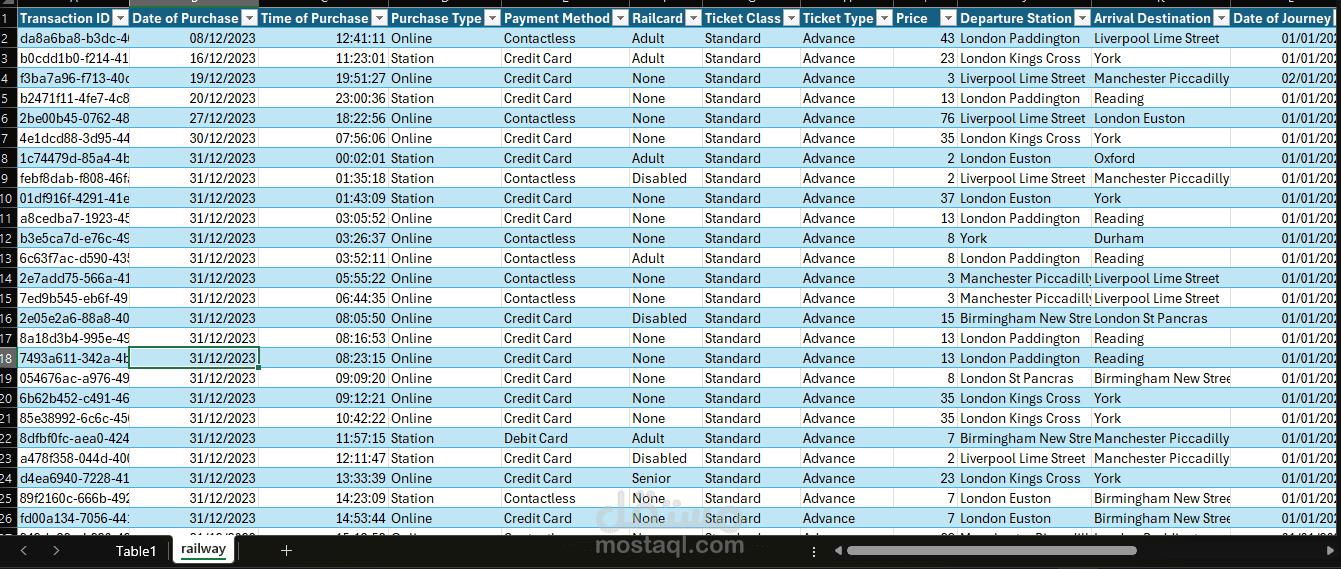Image resolution: width=1341 pixels, height=569 pixels.
Task: Select cell with date 27/12/2023
Action: coord(194,118)
